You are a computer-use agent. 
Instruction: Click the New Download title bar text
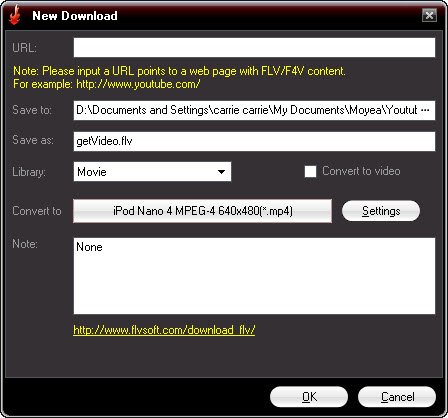[75, 16]
